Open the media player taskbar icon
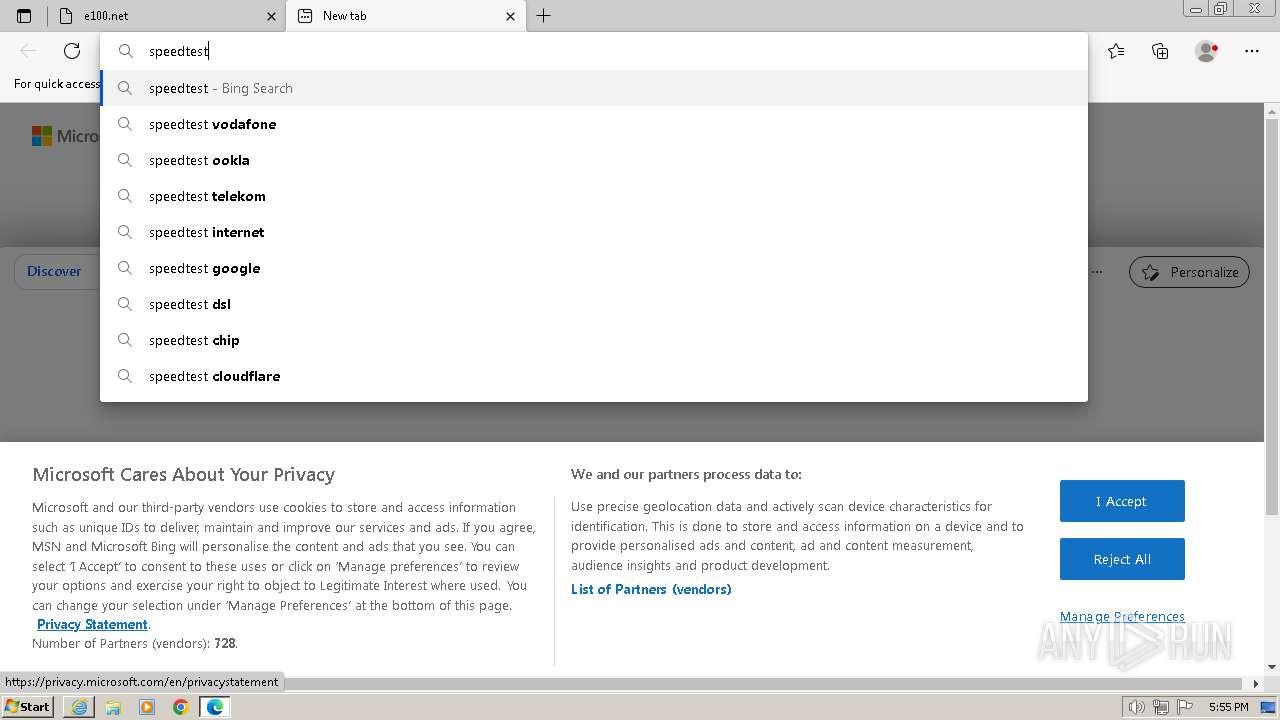 pos(147,707)
